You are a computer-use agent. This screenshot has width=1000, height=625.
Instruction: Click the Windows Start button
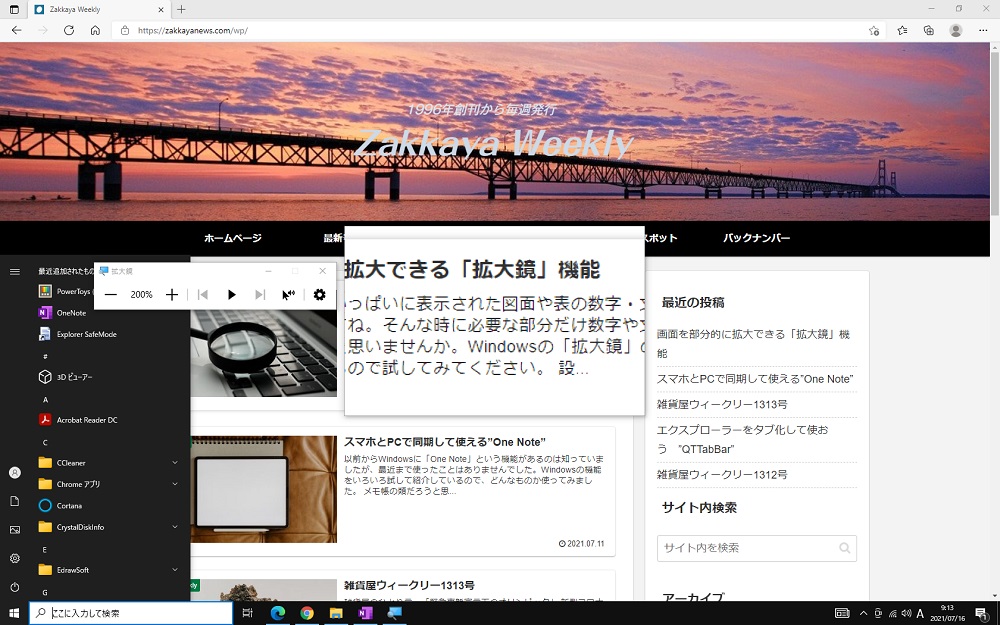[x=14, y=613]
